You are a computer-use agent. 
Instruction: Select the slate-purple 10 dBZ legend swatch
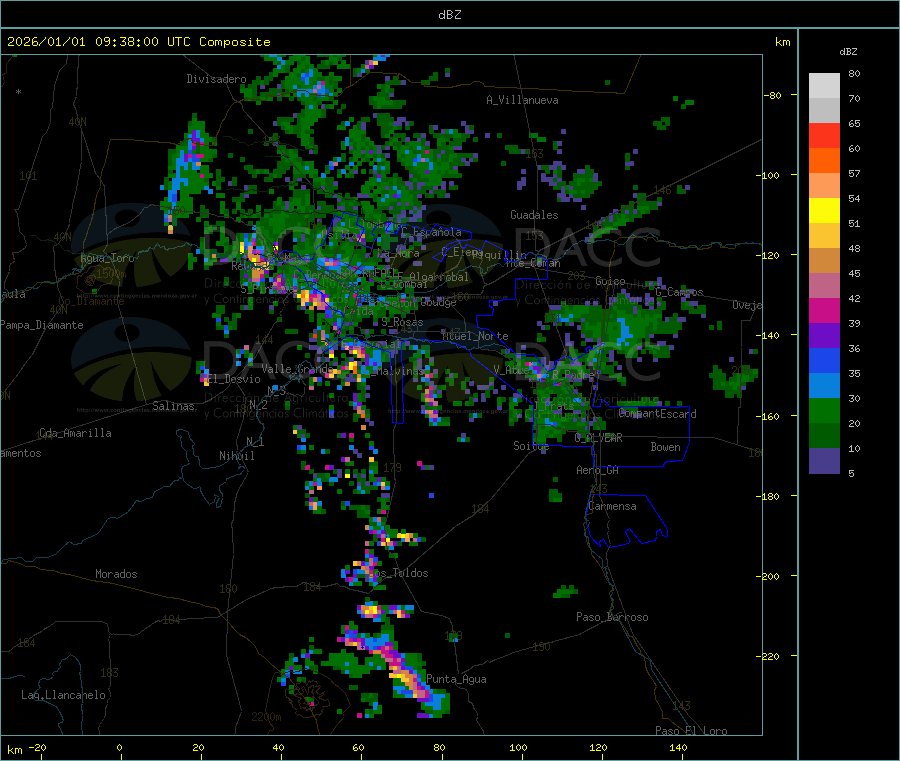click(824, 461)
